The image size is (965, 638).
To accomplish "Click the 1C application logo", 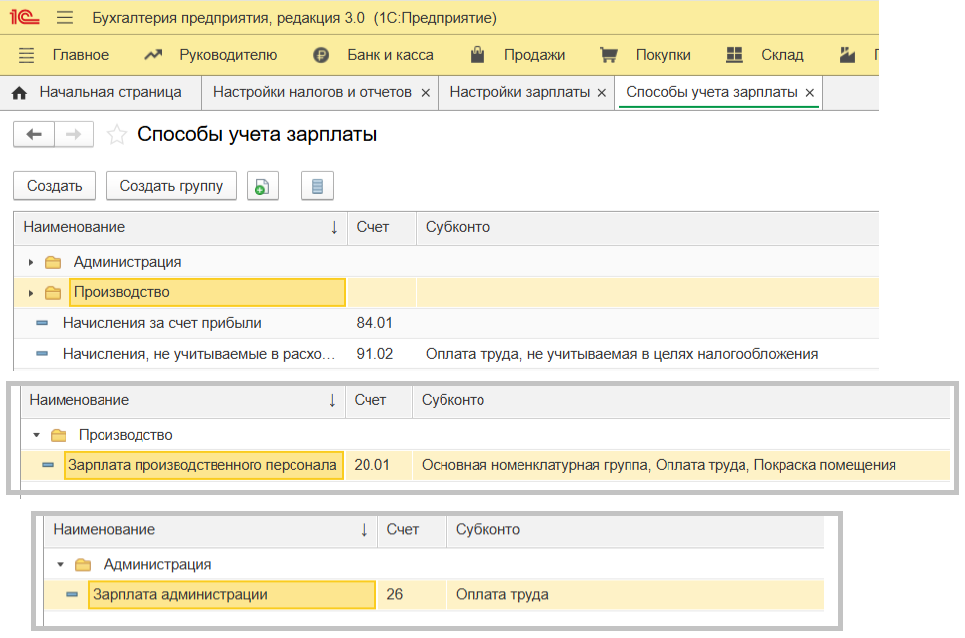I will (x=25, y=17).
